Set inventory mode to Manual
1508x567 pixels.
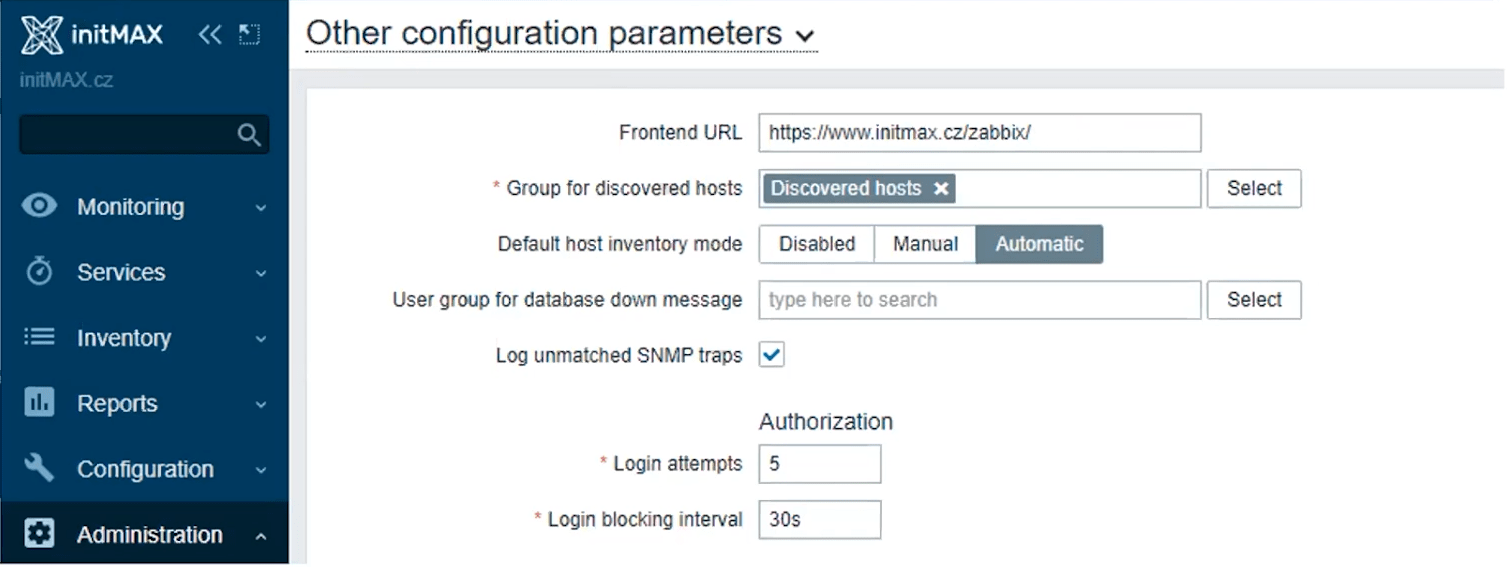tap(925, 244)
